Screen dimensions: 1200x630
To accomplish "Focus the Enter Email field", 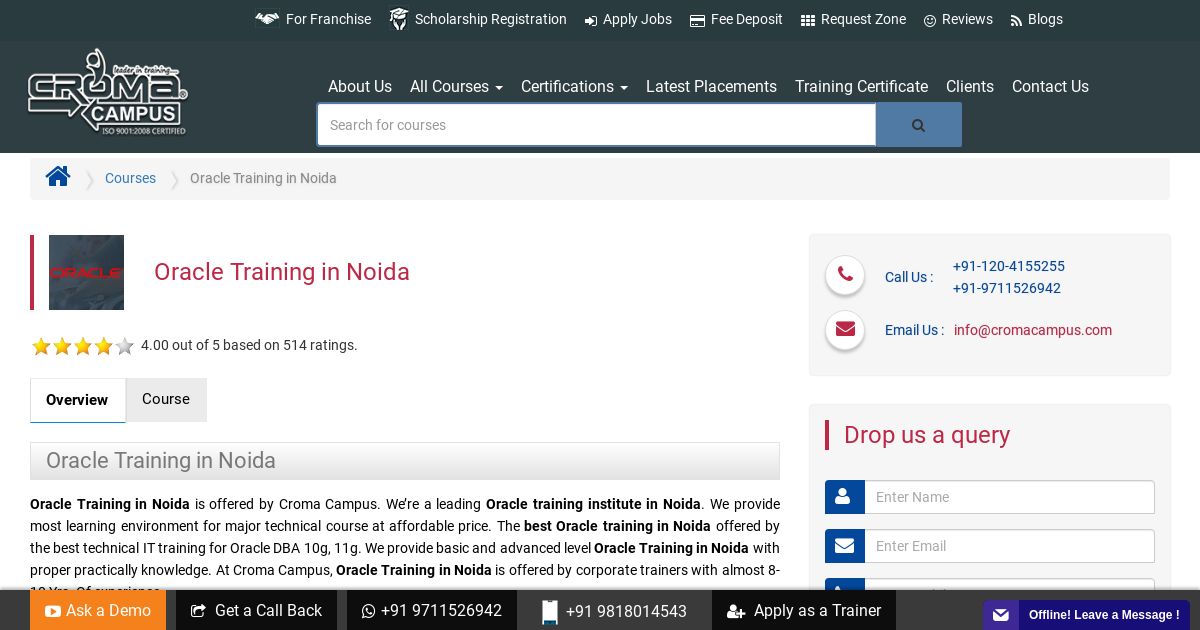I will (1009, 546).
